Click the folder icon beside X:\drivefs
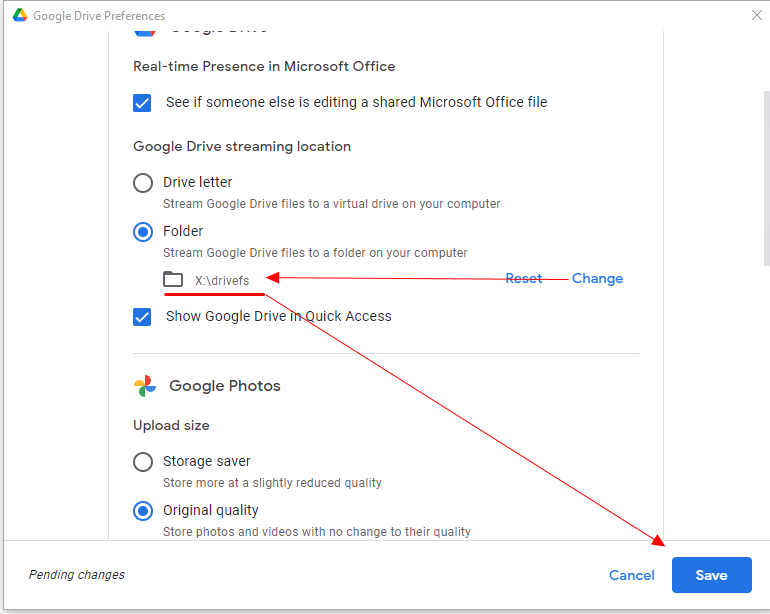Screen dimensions: 770x614 tap(173, 279)
